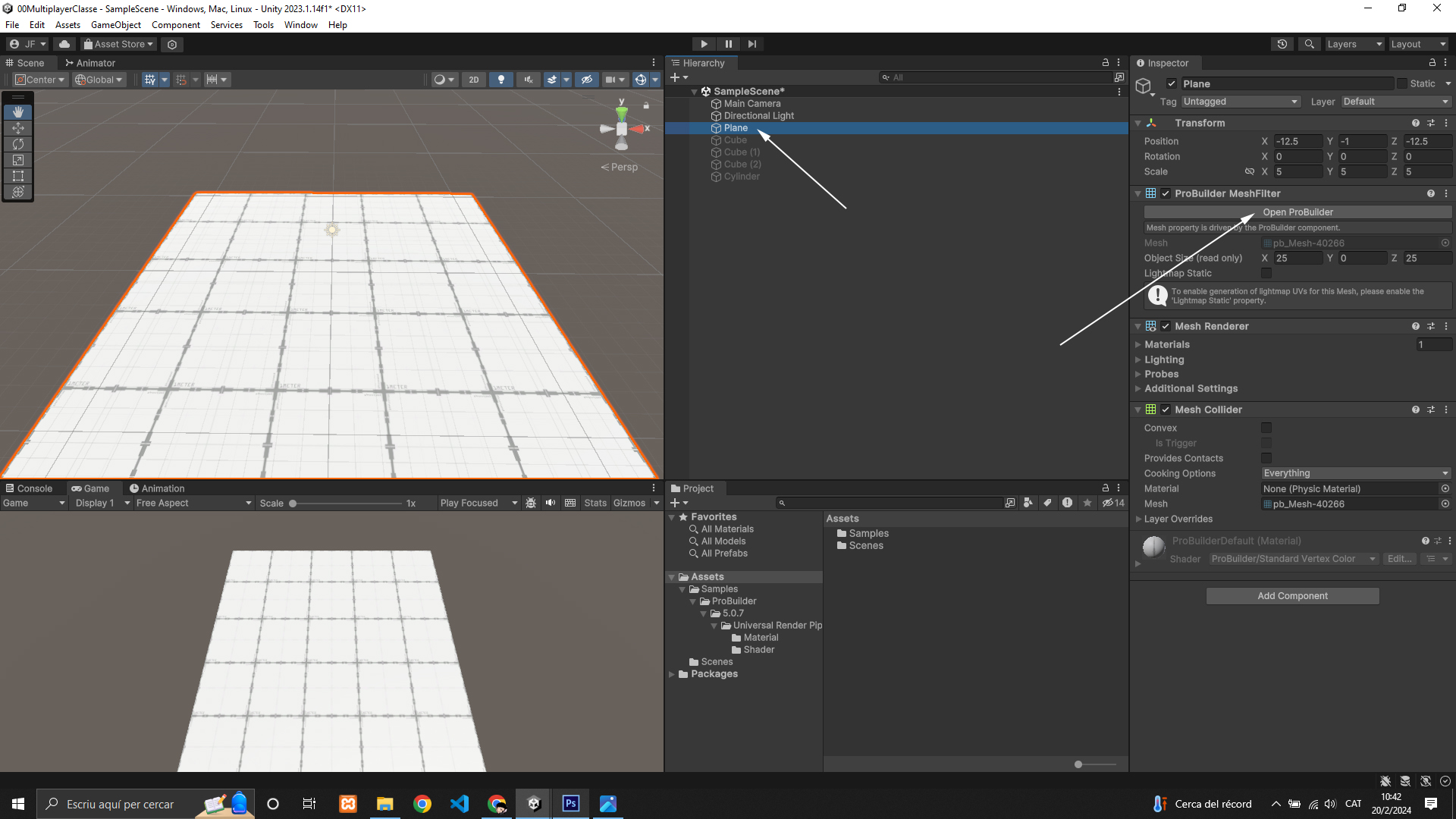The width and height of the screenshot is (1456, 819).
Task: Open Undo History icon in toolbar
Action: [x=1282, y=44]
